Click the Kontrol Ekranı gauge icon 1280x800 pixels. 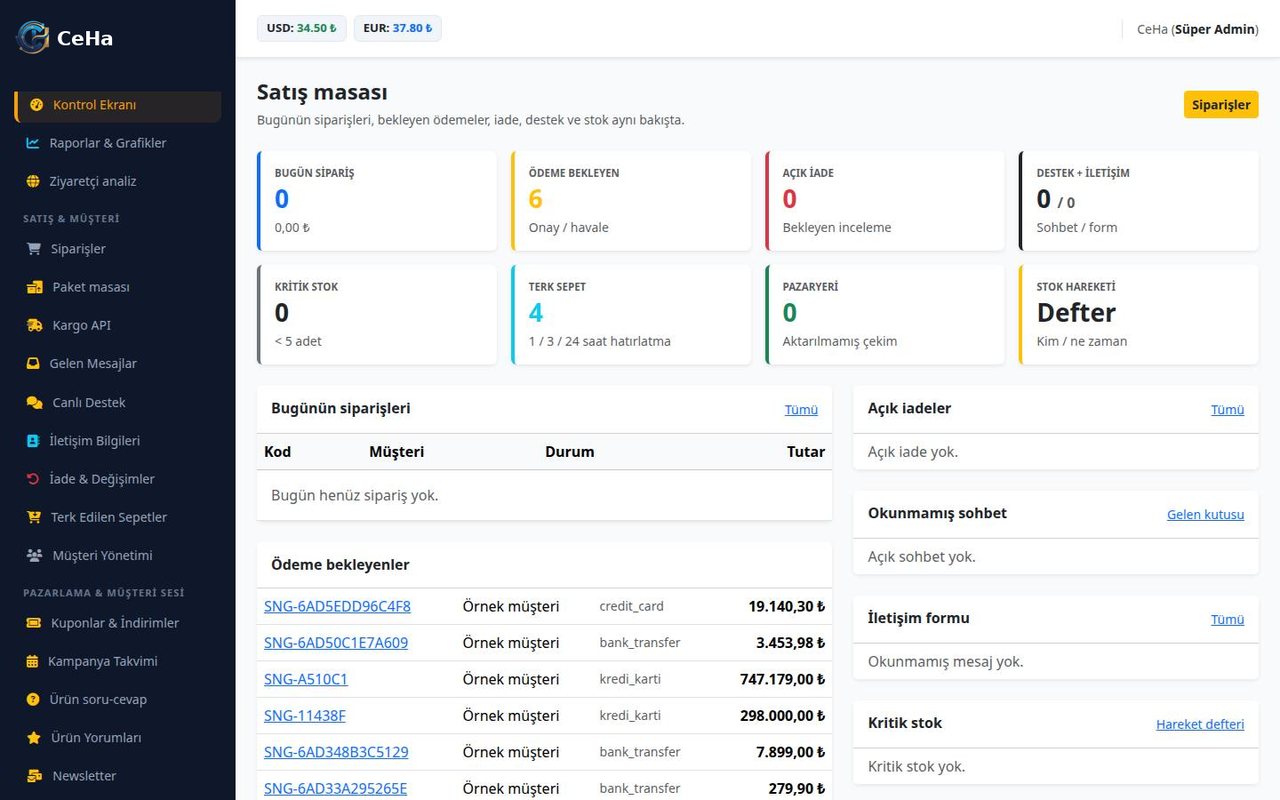(x=37, y=105)
